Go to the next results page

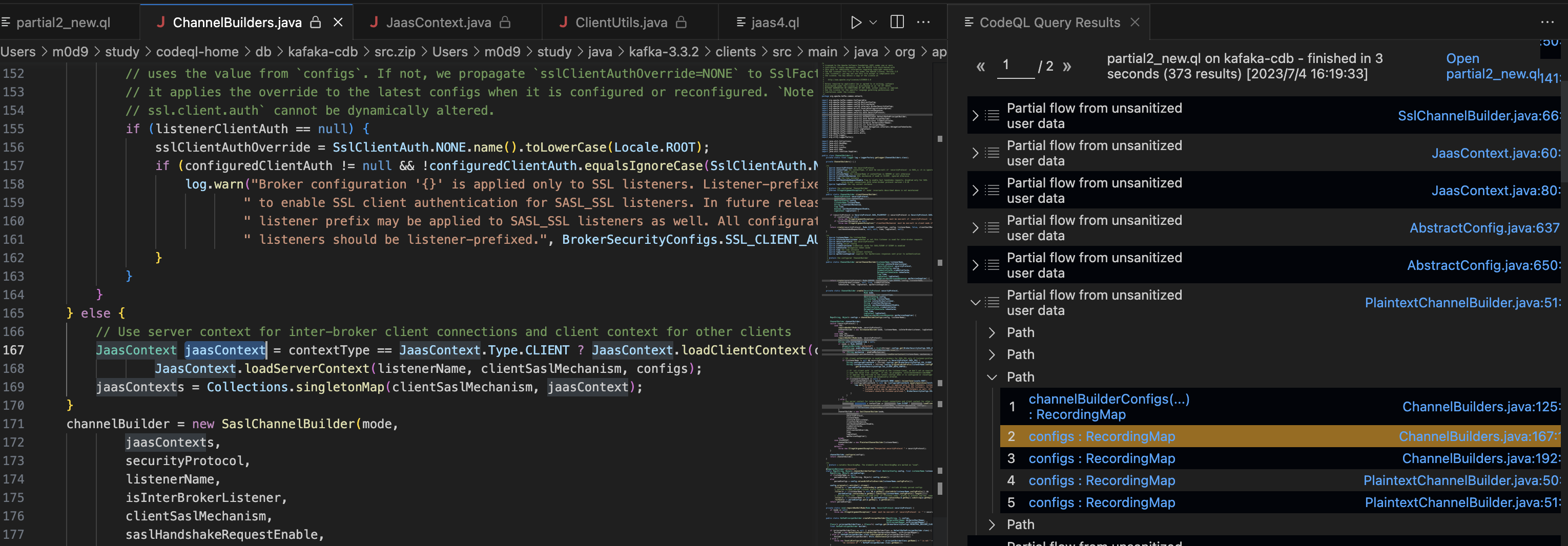tap(1066, 67)
